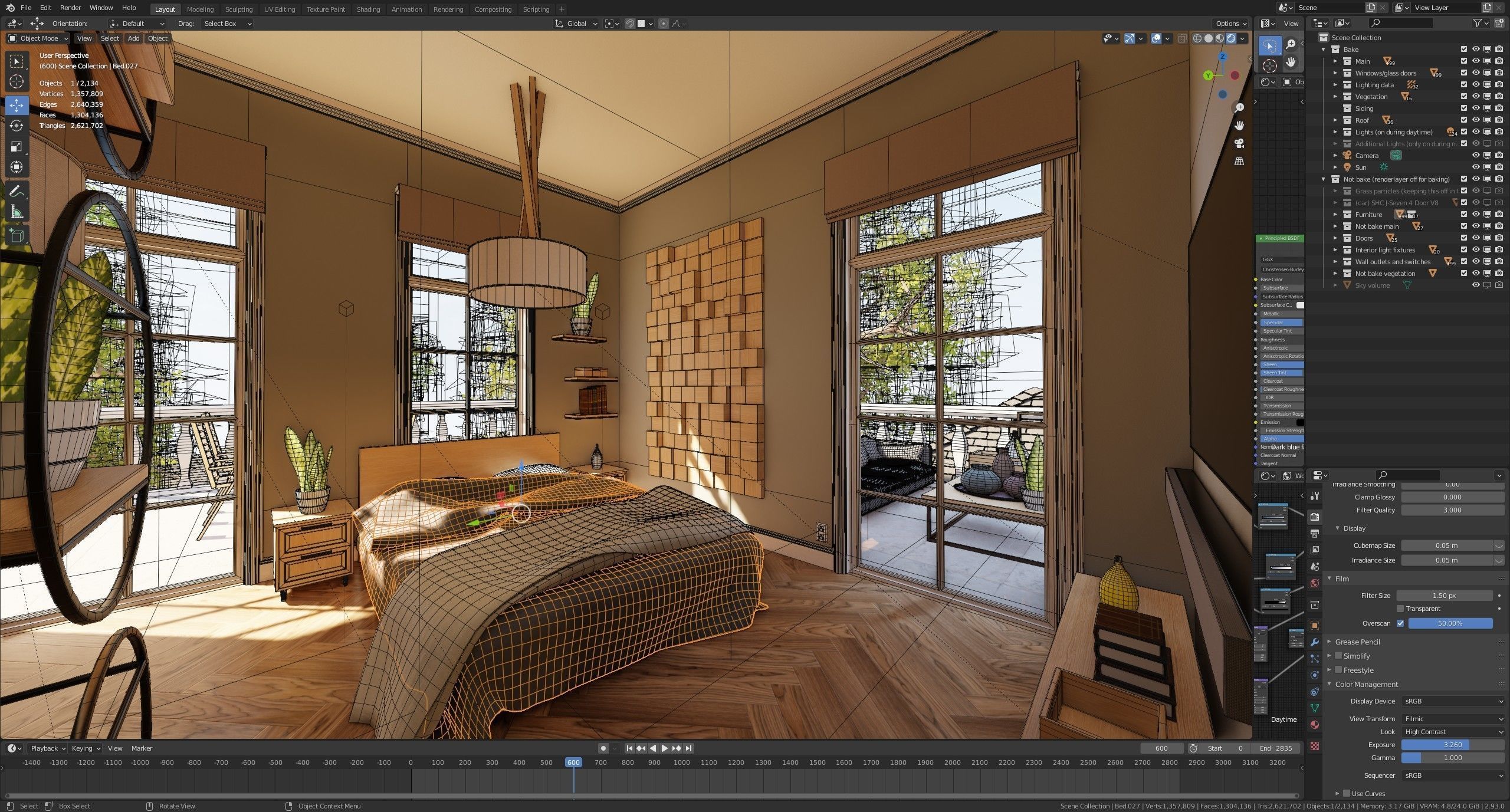Select the Rotate tool in the left toolbar

point(17,126)
